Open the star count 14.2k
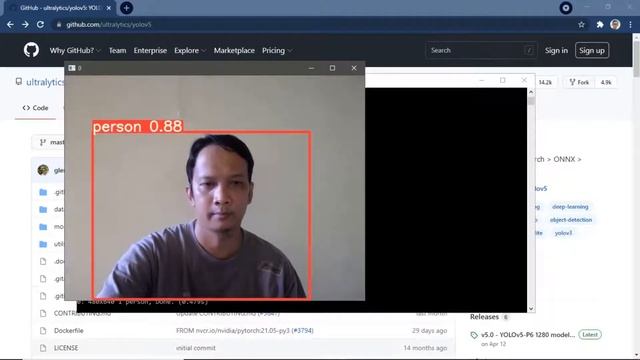This screenshot has width=640, height=360. (545, 82)
